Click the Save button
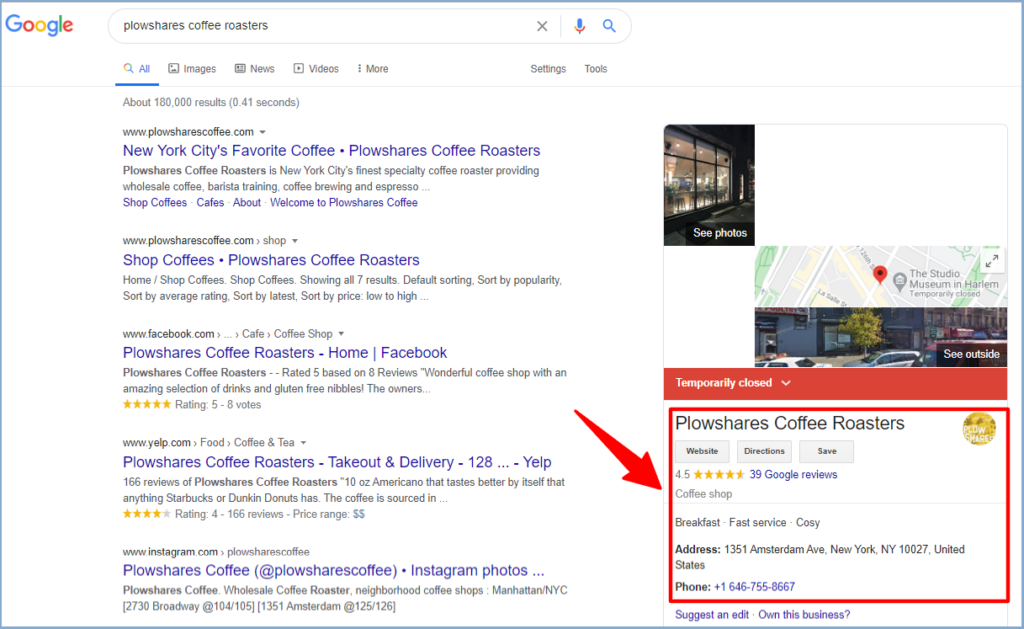Screen dimensions: 1024x629 [827, 451]
